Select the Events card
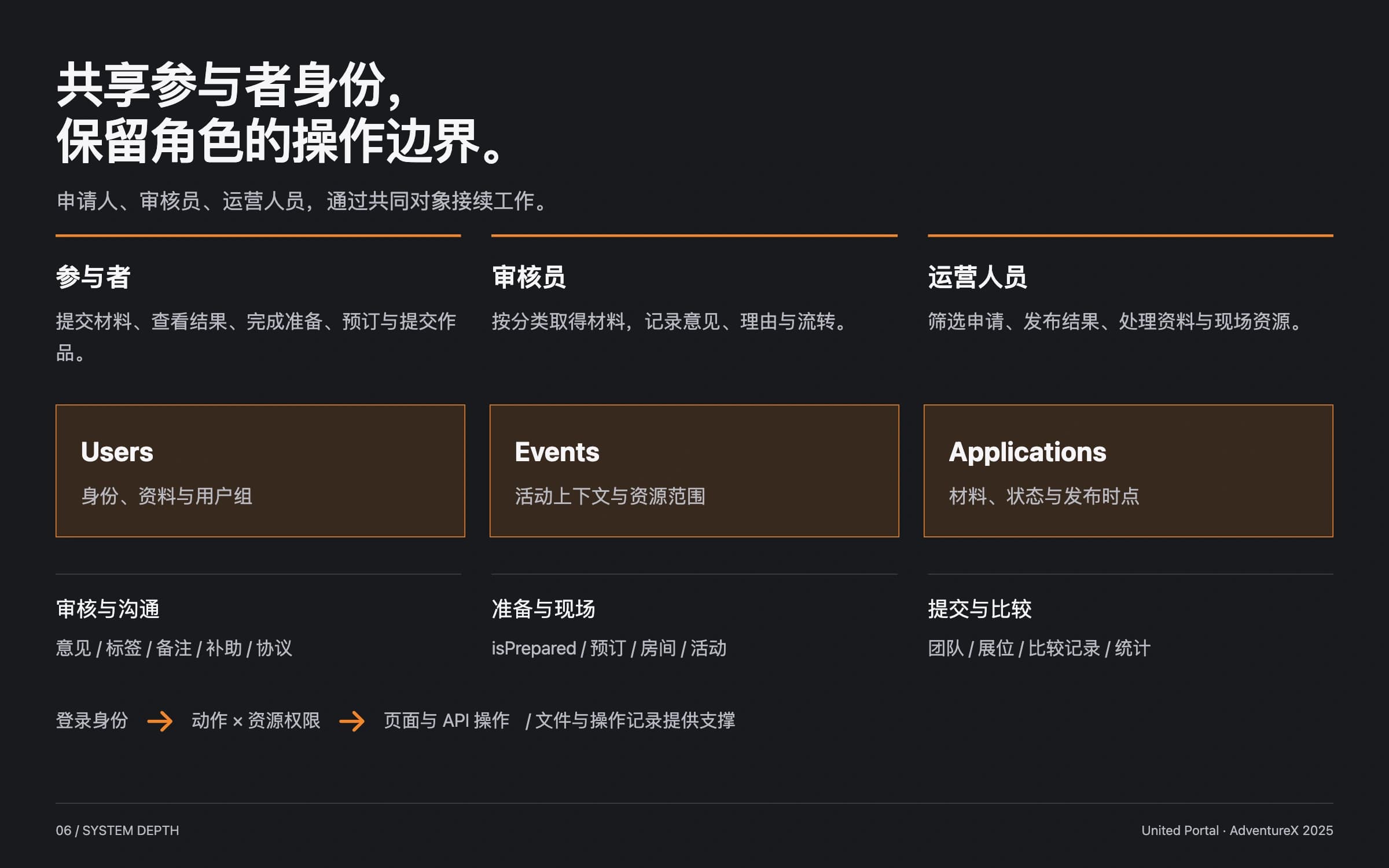 tap(694, 470)
